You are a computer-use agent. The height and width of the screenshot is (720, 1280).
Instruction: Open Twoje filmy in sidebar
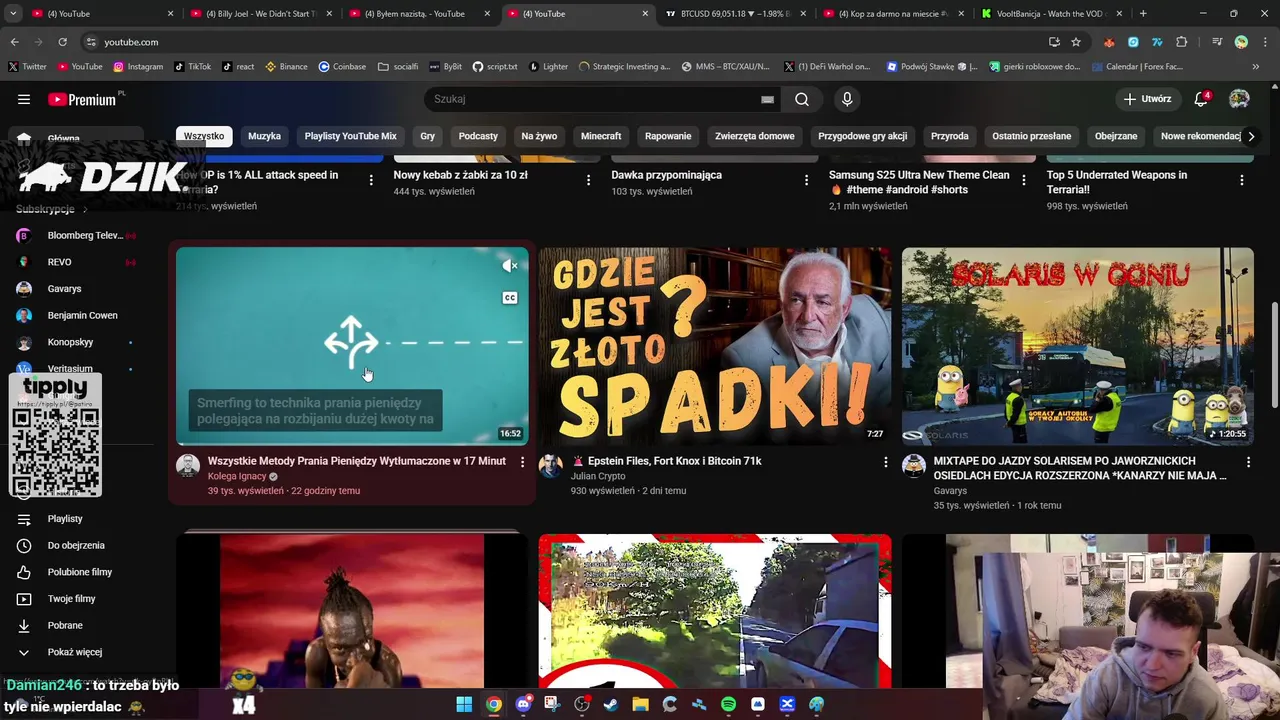coord(76,599)
